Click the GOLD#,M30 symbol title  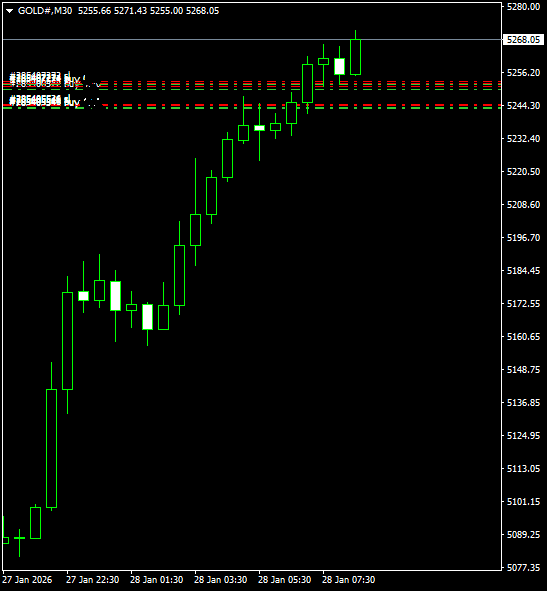[x=45, y=11]
